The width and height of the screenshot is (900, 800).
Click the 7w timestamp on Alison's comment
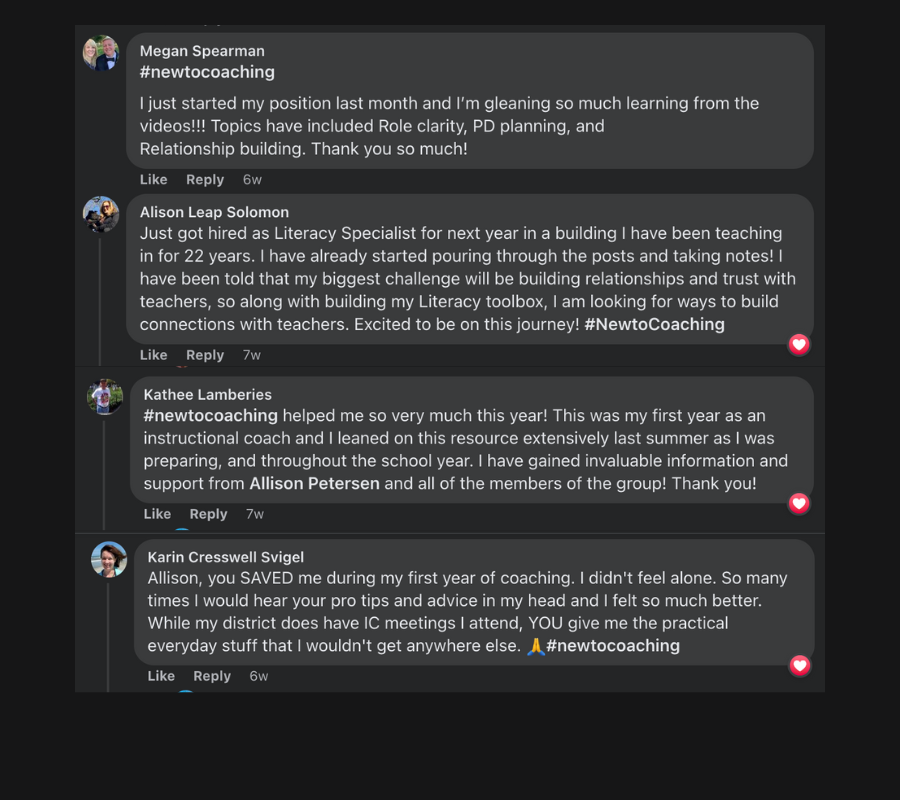(x=252, y=355)
